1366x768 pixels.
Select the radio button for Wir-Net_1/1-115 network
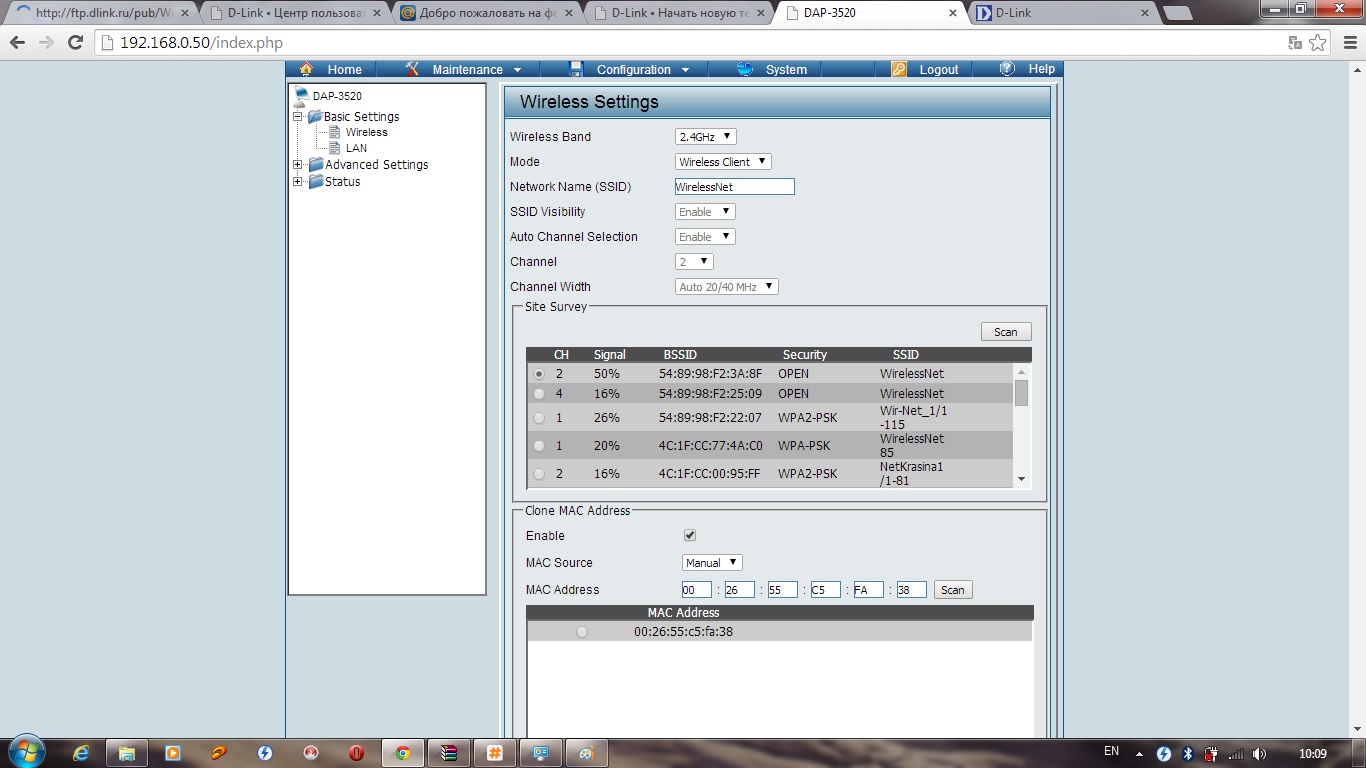pos(540,418)
